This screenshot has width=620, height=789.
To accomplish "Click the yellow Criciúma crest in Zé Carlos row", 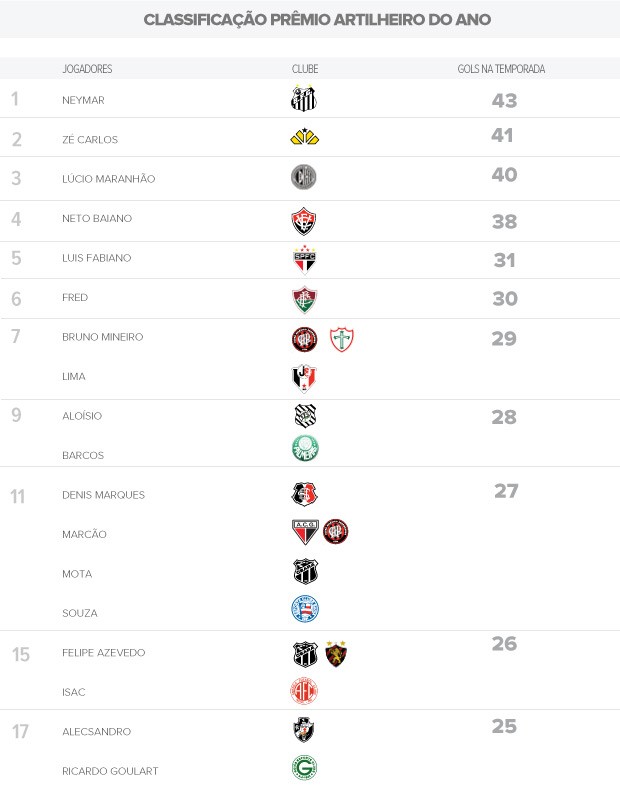I will coord(304,137).
